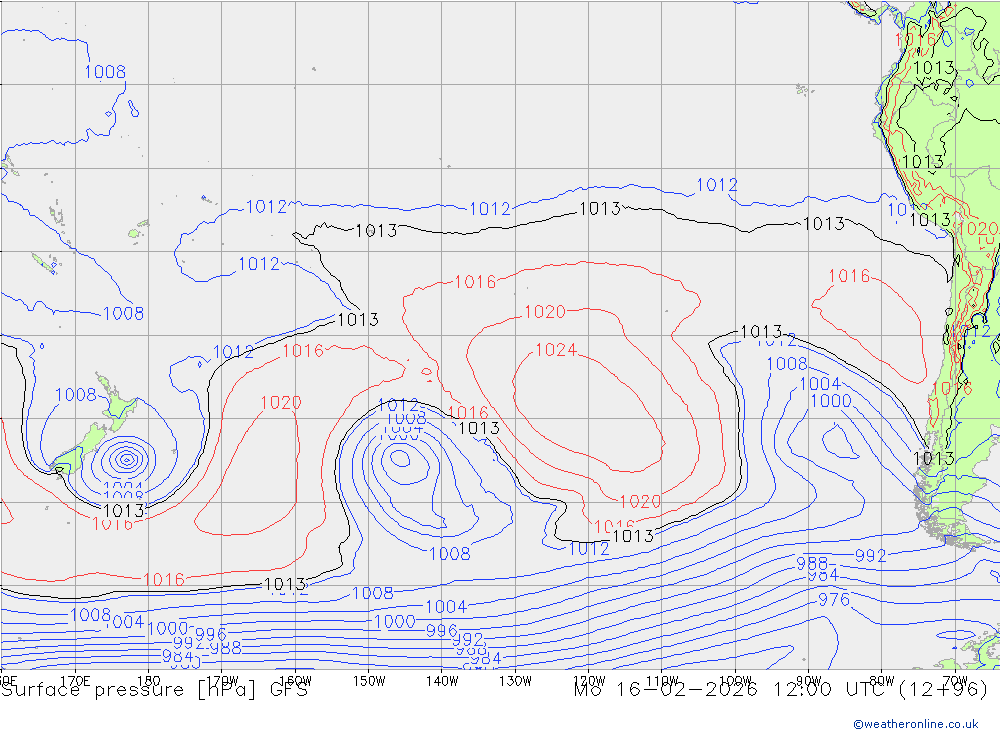Image resolution: width=1000 pixels, height=733 pixels.
Task: Click the 1004 label right above the 1000 label
Action: tap(820, 384)
